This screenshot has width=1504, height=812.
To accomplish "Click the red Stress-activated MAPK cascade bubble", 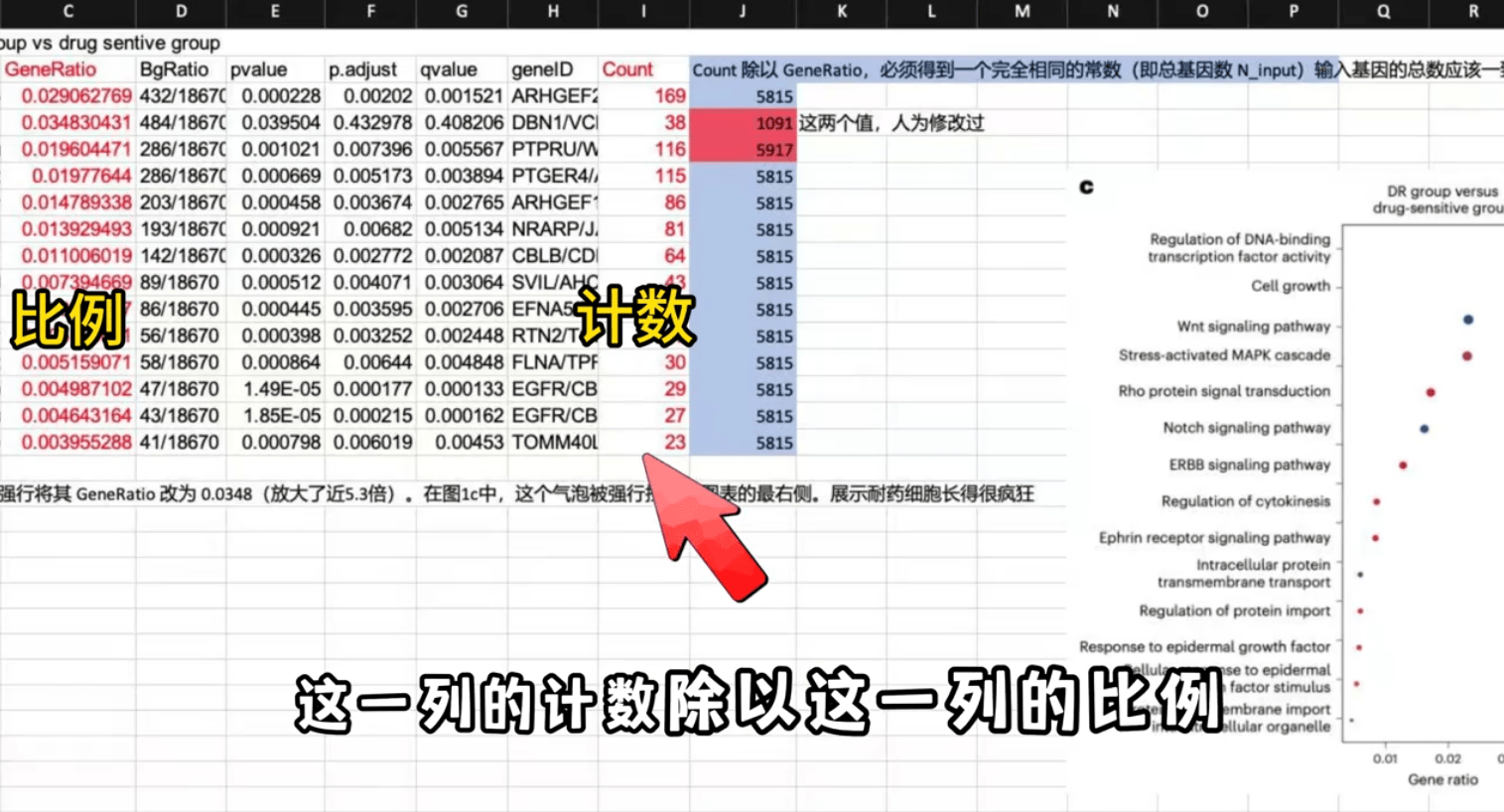I will point(1467,354).
